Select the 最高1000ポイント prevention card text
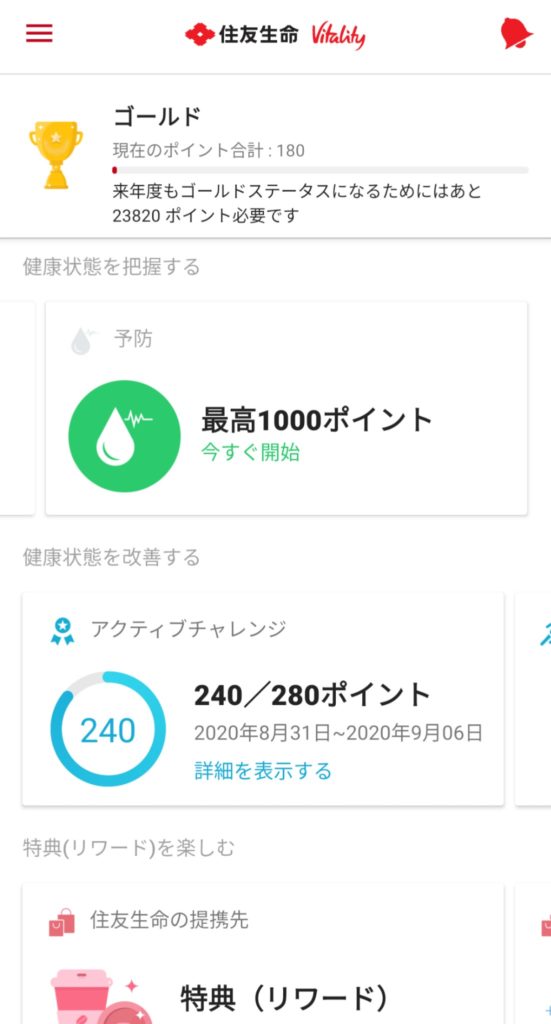The width and height of the screenshot is (551, 1024). click(317, 420)
